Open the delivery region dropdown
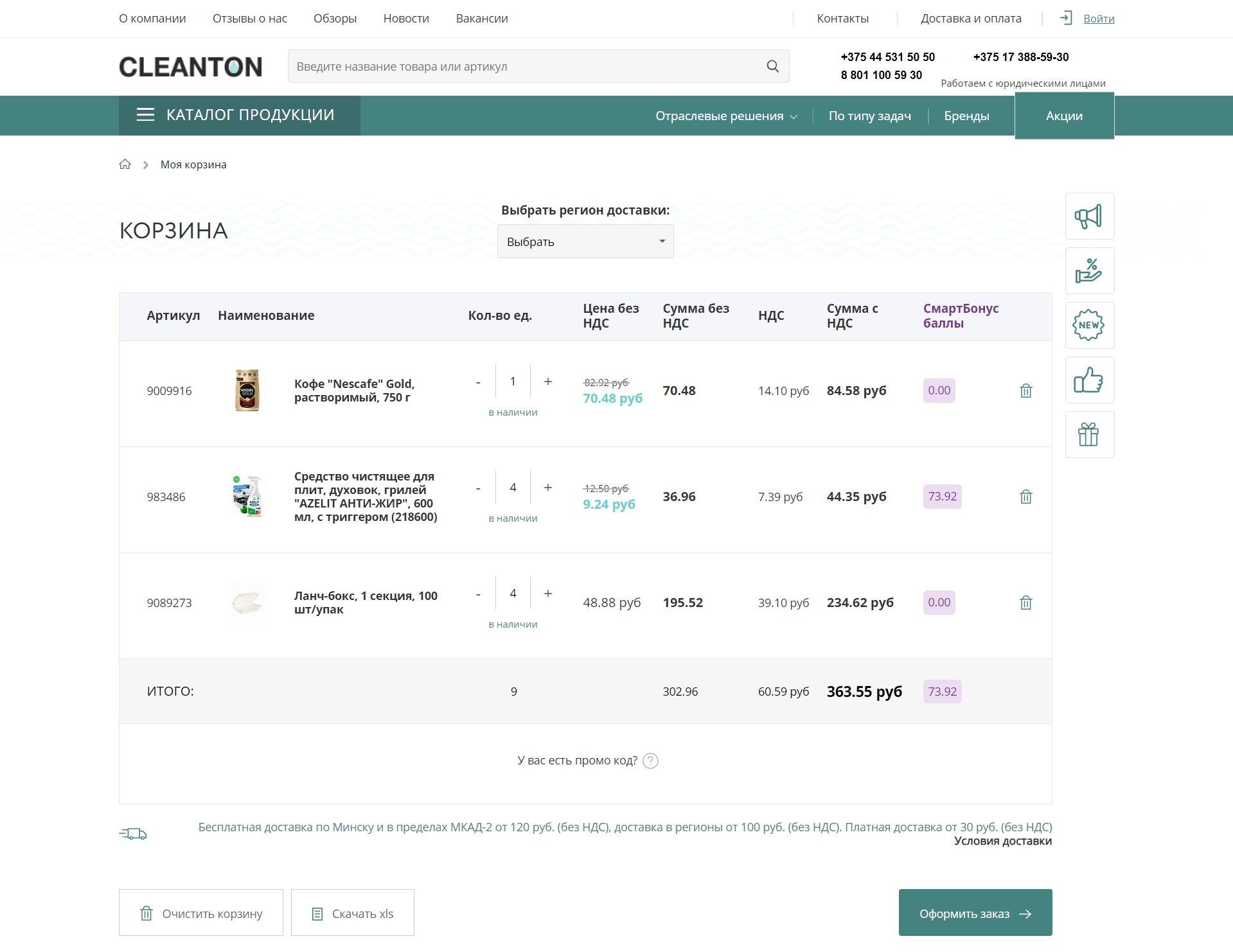The height and width of the screenshot is (952, 1233). click(585, 242)
